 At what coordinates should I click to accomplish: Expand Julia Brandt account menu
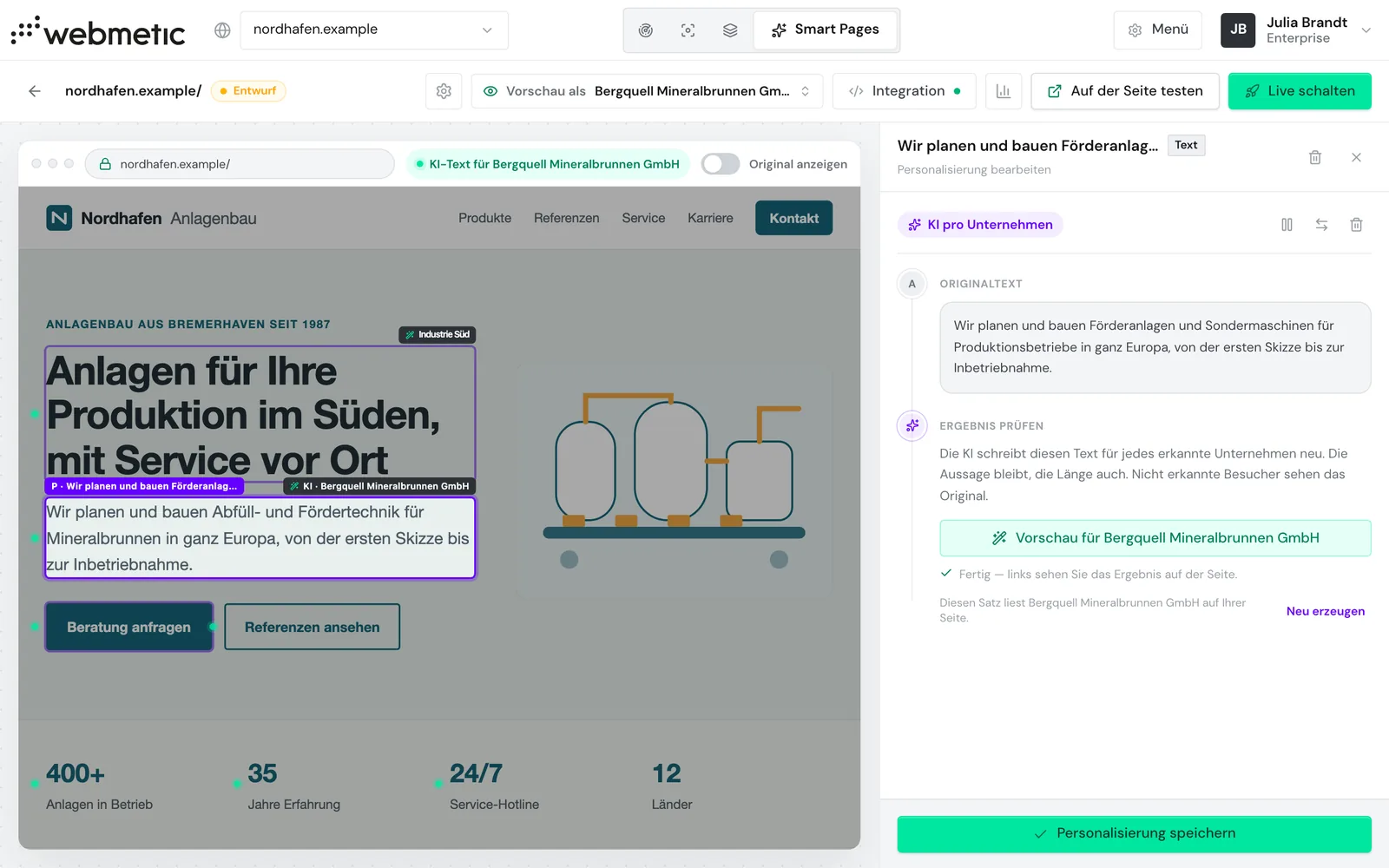tap(1296, 30)
